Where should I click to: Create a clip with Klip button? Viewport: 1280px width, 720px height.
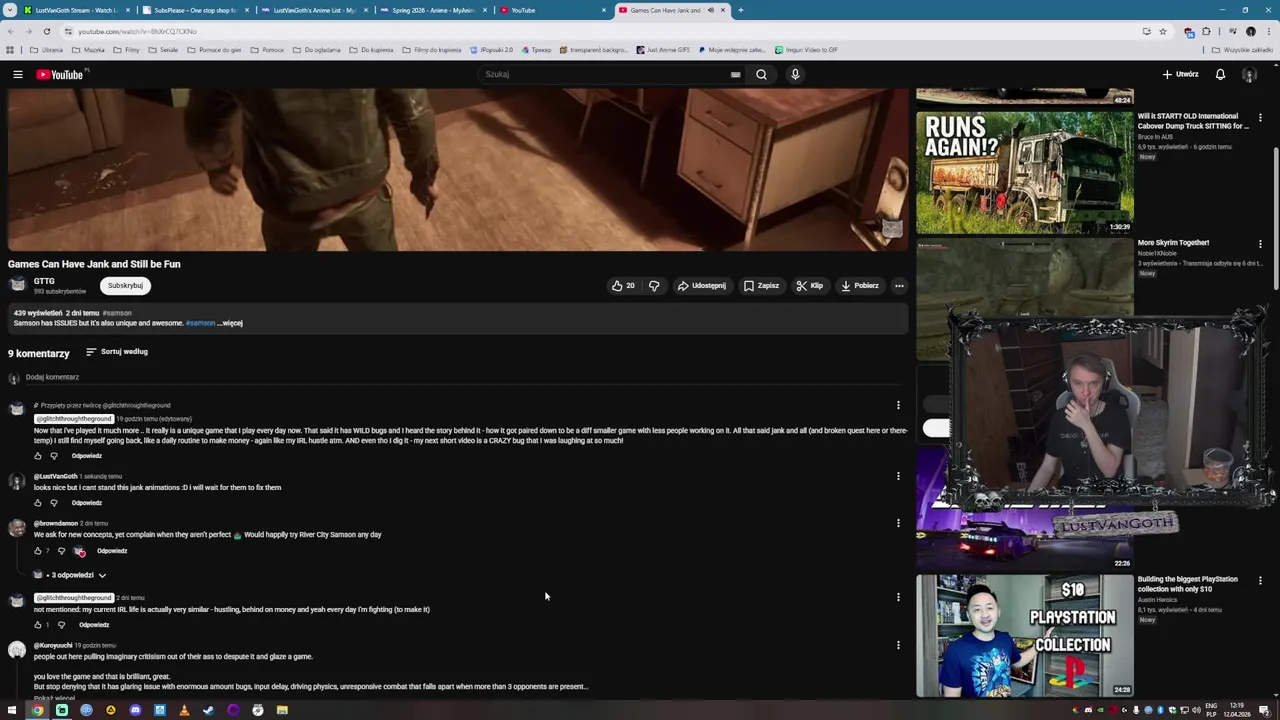(x=810, y=286)
